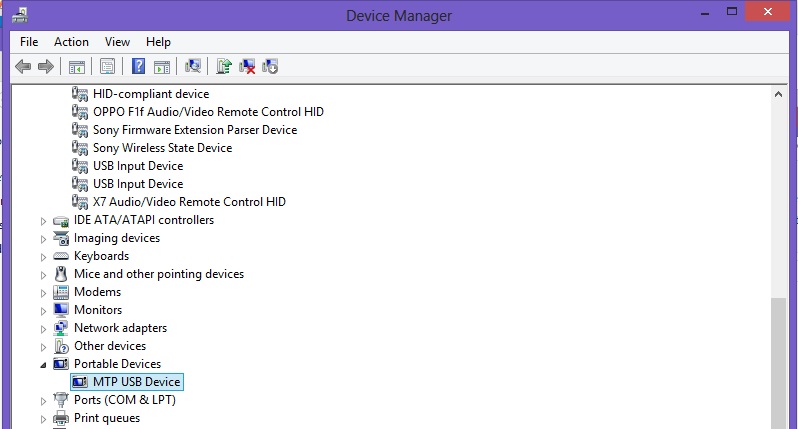The height and width of the screenshot is (429, 798).
Task: Collapse the Portable Devices category
Action: tap(43, 364)
